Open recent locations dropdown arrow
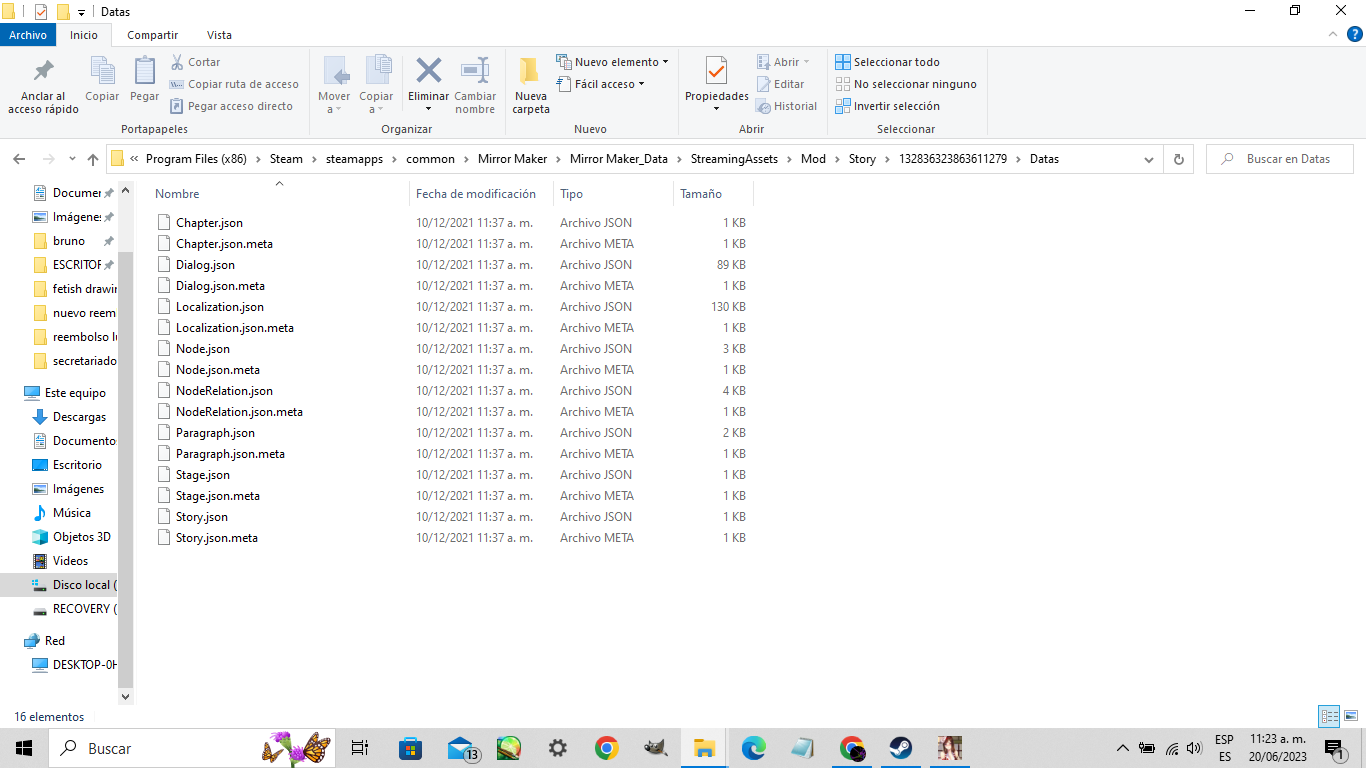1366x768 pixels. (x=72, y=159)
